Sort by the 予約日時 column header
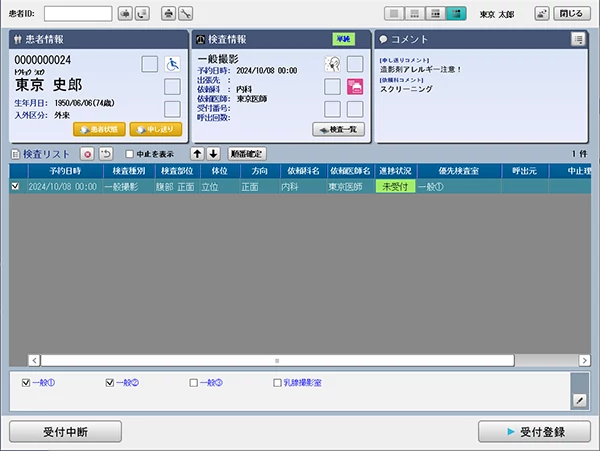 (x=65, y=171)
